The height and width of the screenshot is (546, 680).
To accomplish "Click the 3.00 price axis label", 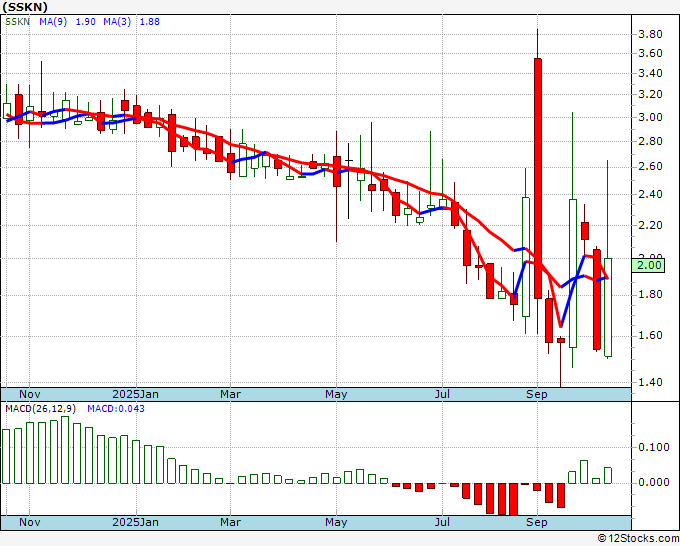I will click(x=650, y=117).
